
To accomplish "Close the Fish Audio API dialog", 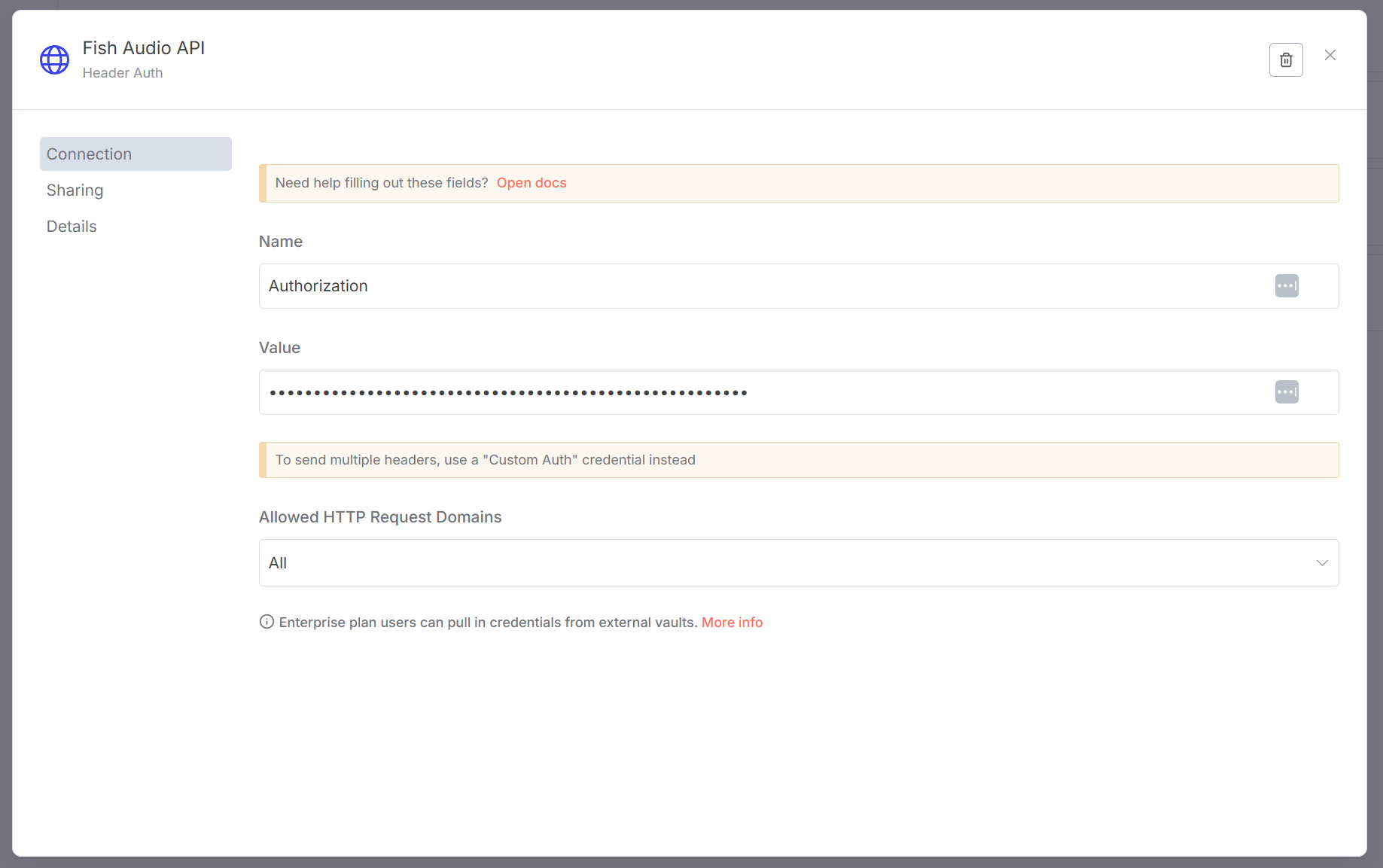I will (1330, 55).
